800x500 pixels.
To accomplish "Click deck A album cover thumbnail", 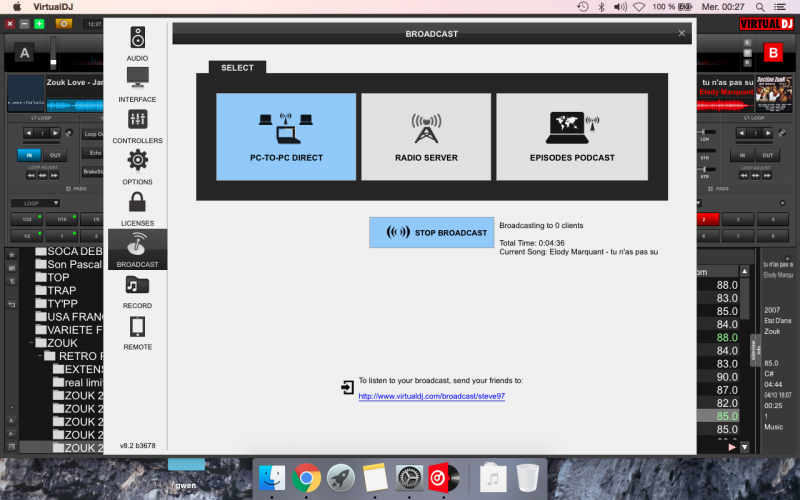I will coord(26,93).
